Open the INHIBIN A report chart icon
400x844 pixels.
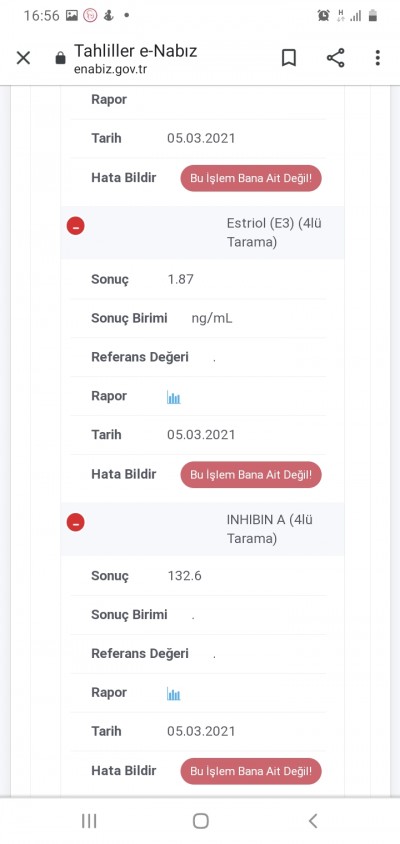(173, 694)
